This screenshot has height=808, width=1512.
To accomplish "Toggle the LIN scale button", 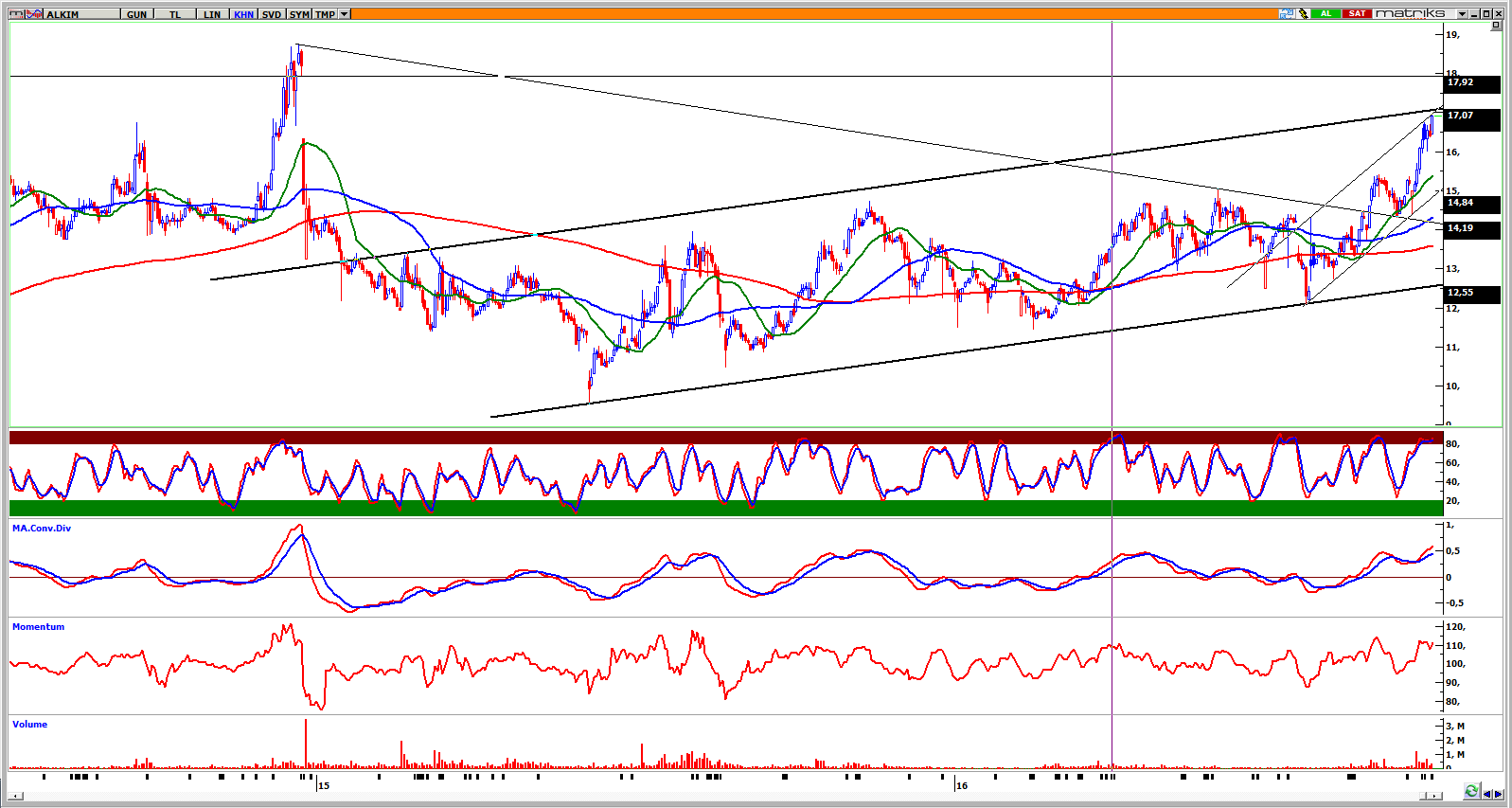I will pyautogui.click(x=212, y=14).
